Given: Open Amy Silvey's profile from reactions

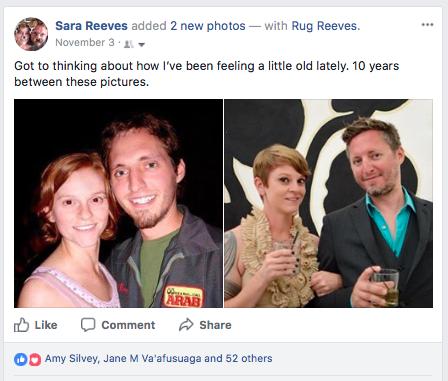Looking at the screenshot, I should point(72,359).
